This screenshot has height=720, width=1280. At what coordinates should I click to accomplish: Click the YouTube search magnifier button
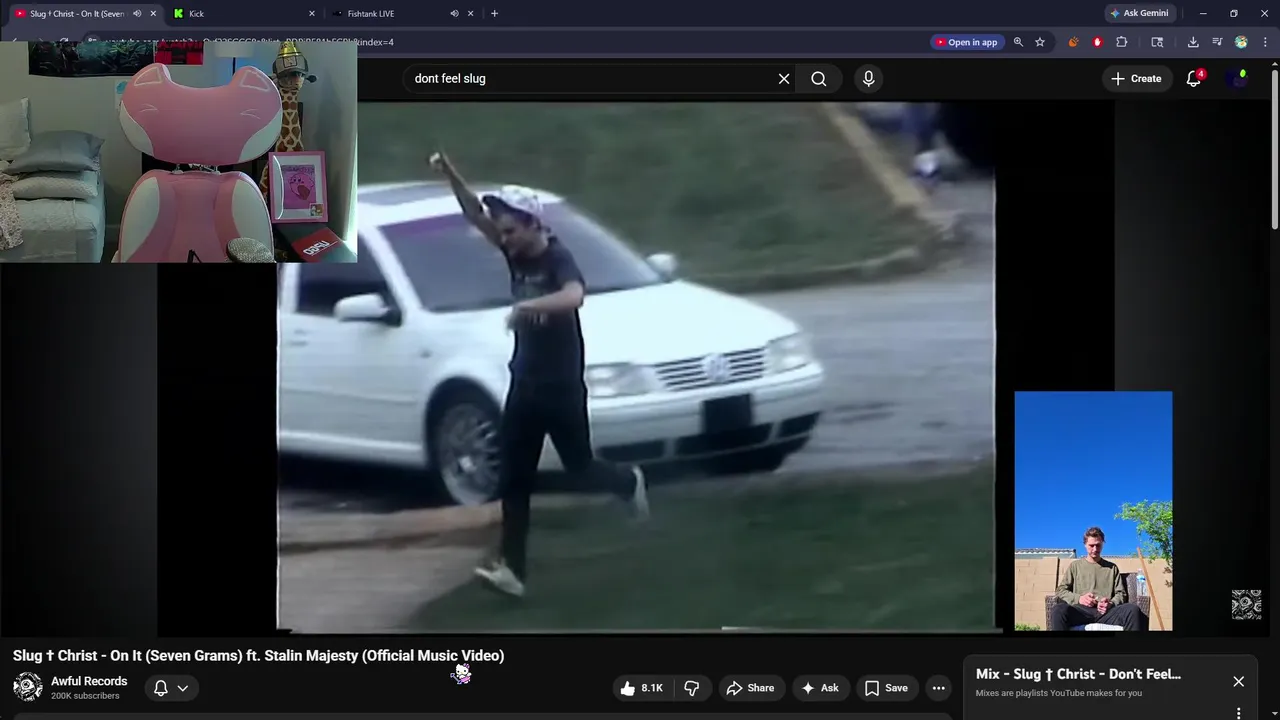point(818,78)
